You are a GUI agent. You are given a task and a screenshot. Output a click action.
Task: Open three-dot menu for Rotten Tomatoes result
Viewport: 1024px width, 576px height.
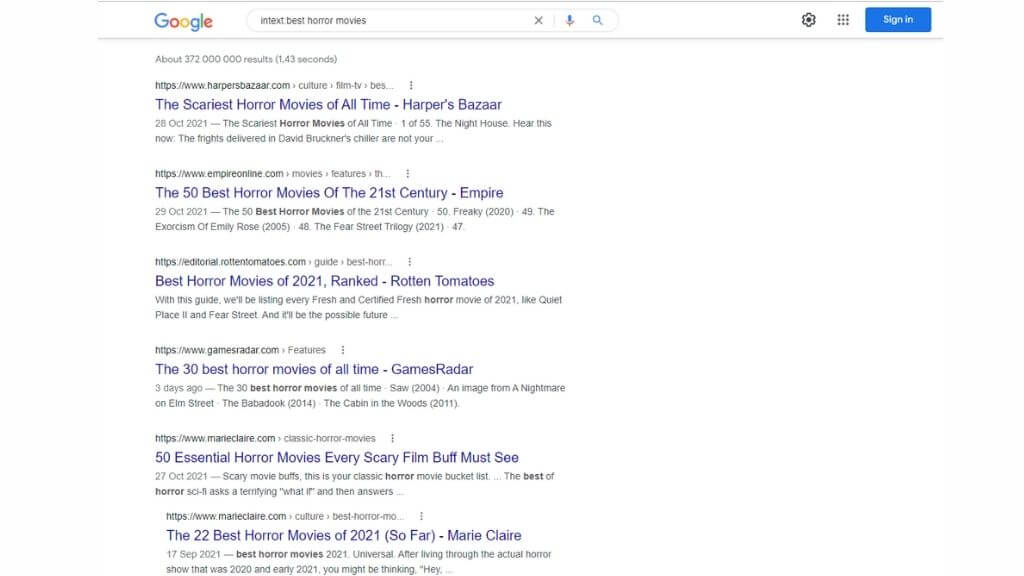409,262
